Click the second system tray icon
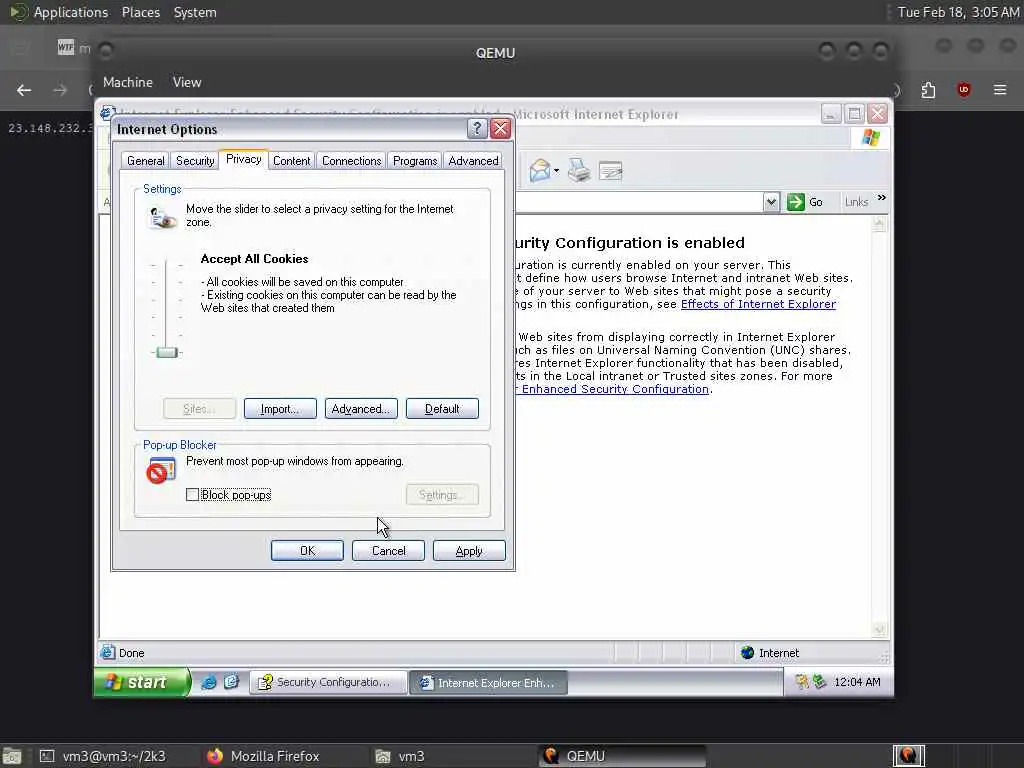The image size is (1024, 768). coord(819,682)
